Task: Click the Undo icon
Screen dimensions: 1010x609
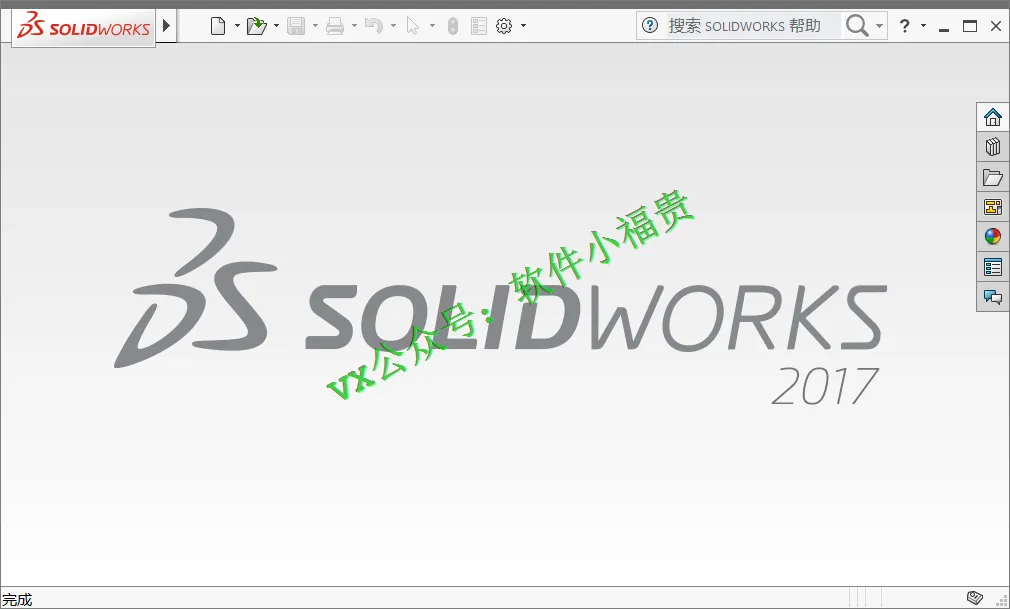Action: point(374,26)
